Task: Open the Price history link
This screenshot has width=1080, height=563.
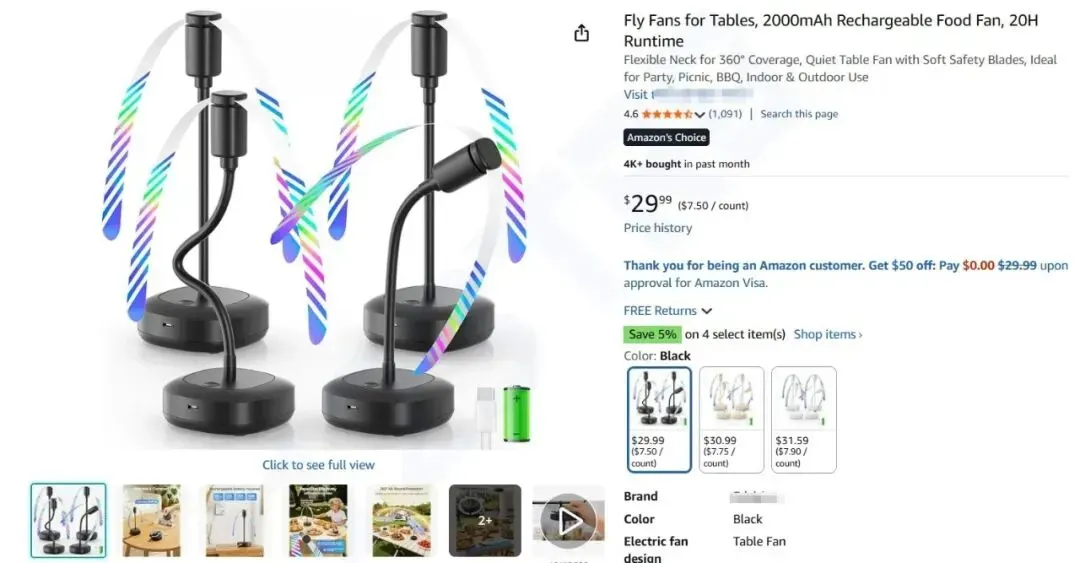Action: (x=658, y=228)
